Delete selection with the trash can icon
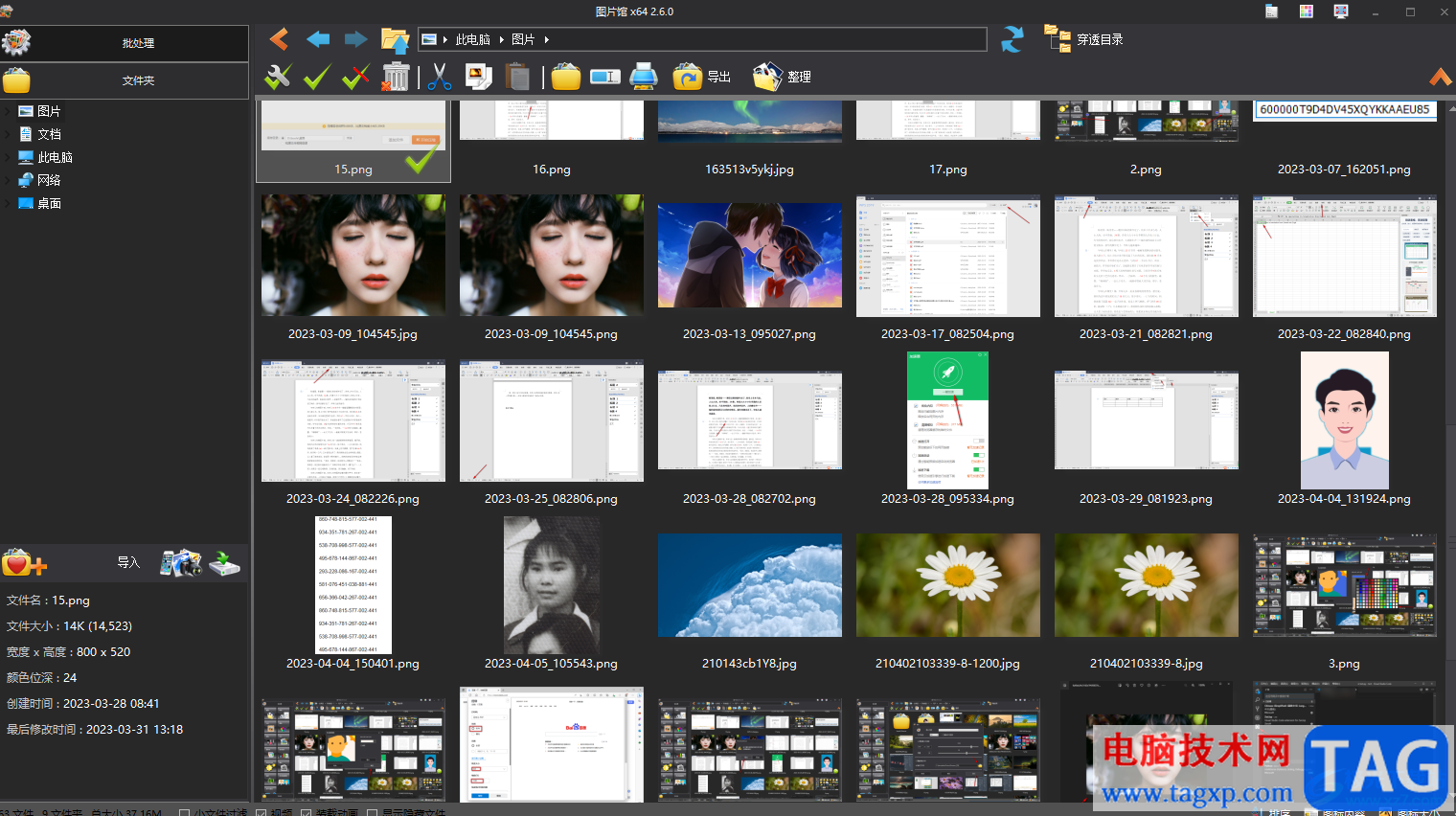This screenshot has height=816, width=1456. (396, 77)
